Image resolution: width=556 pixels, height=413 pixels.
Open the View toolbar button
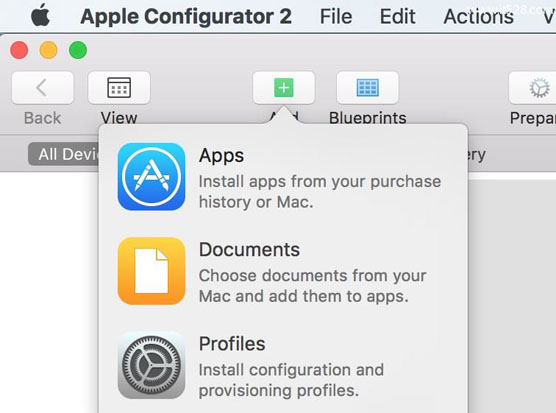click(x=119, y=88)
